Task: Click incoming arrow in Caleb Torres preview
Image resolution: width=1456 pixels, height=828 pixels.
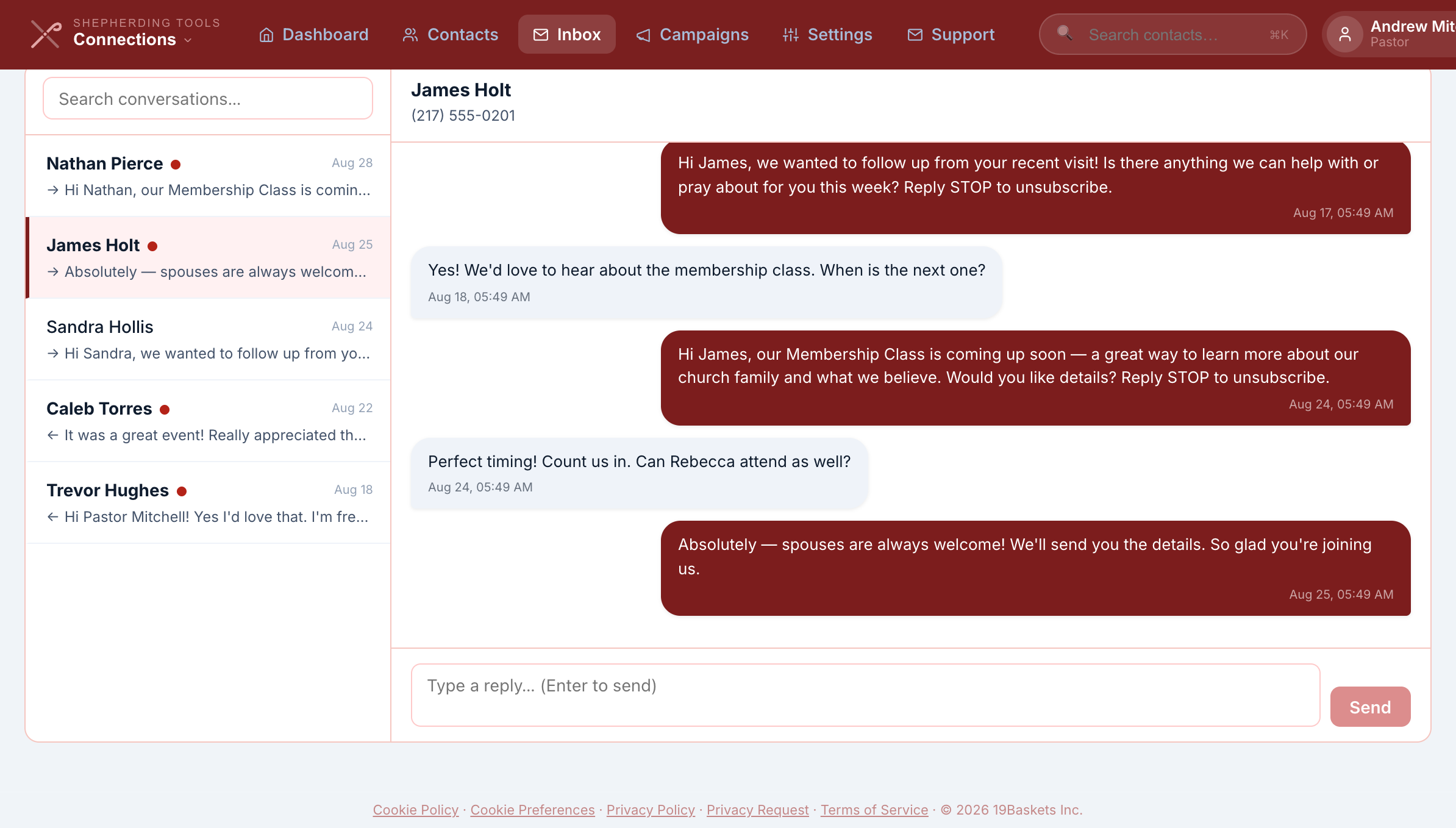Action: click(53, 435)
